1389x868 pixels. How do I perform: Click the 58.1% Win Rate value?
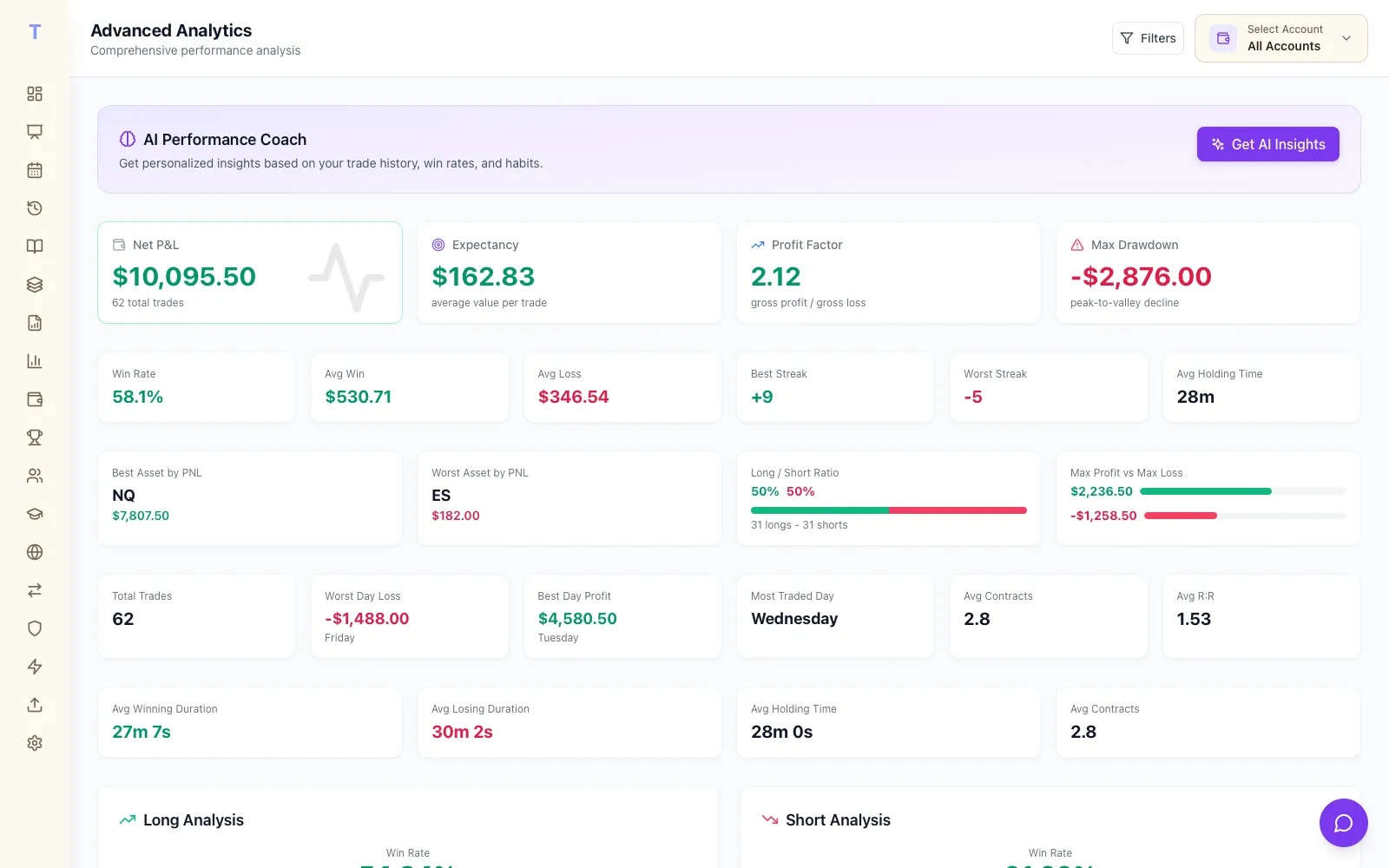click(137, 397)
